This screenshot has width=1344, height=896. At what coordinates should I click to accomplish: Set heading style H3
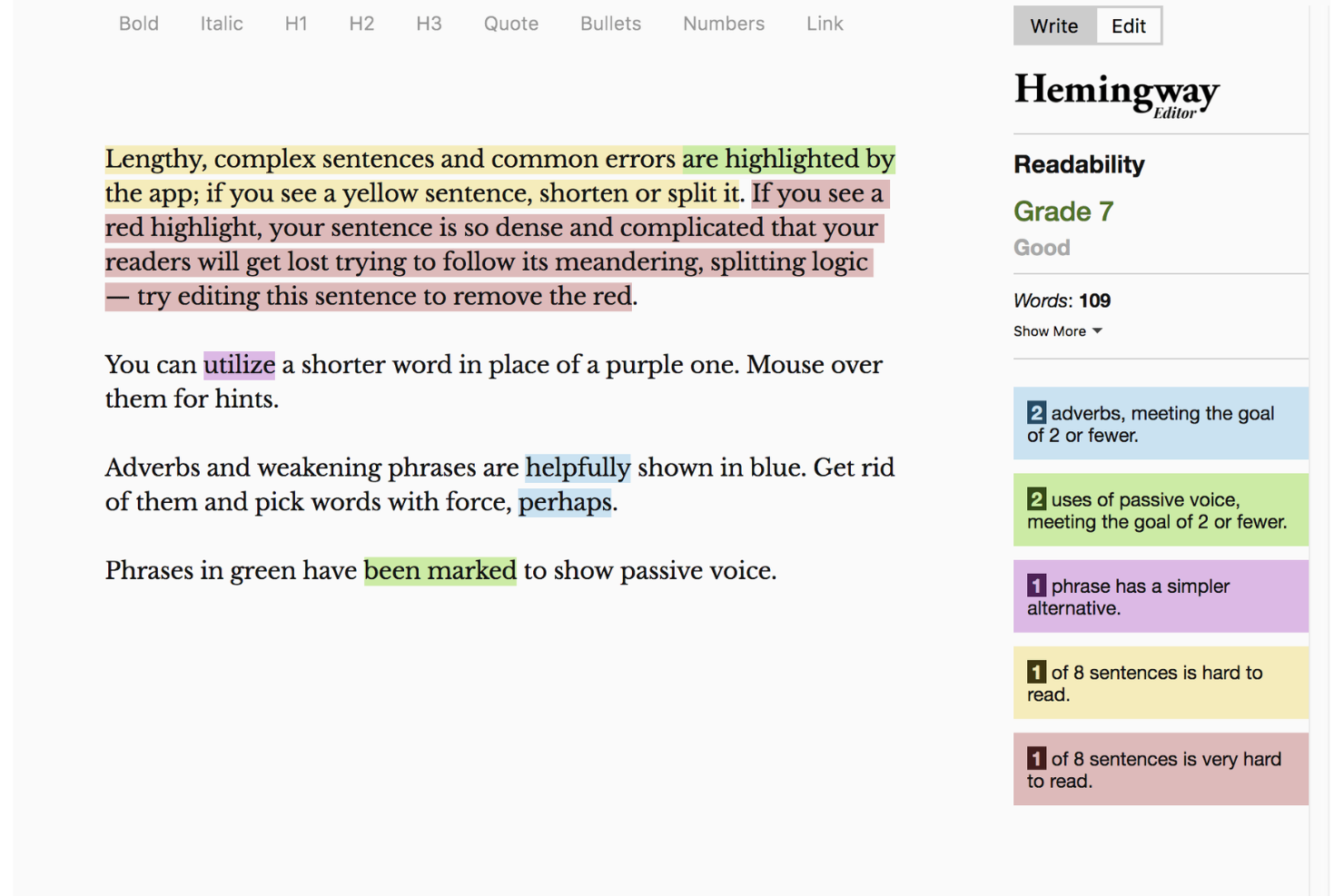click(x=429, y=24)
